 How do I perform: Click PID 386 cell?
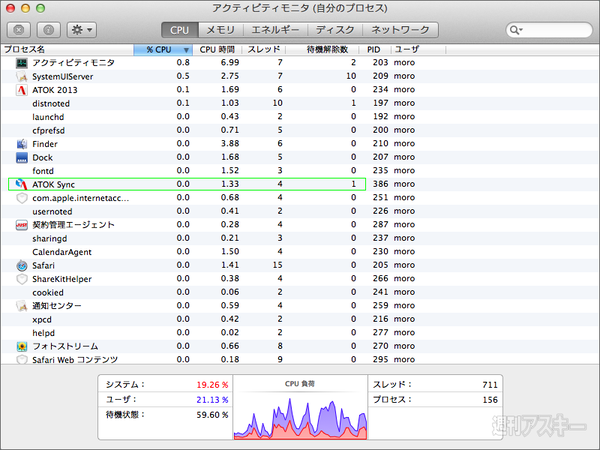click(x=380, y=184)
